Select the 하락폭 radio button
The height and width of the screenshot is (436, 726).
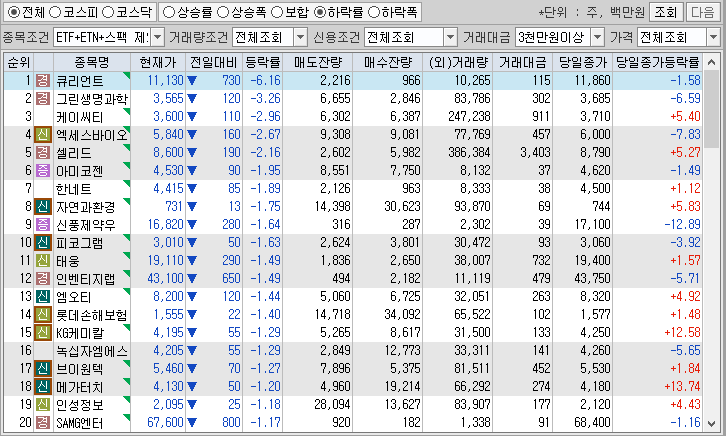[374, 12]
